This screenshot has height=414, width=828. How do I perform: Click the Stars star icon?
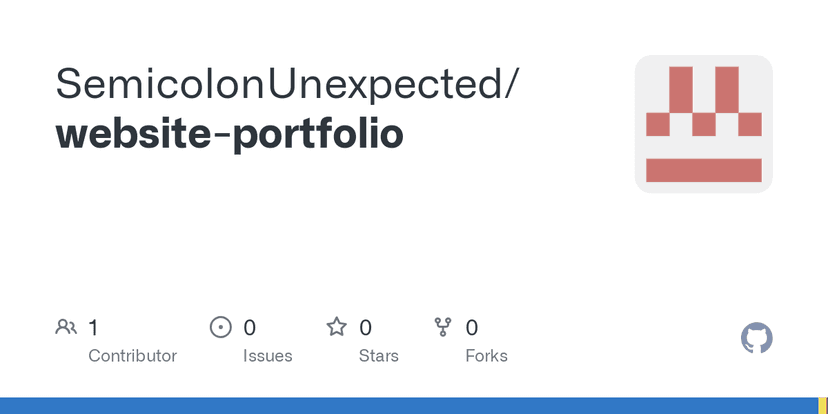pyautogui.click(x=337, y=327)
